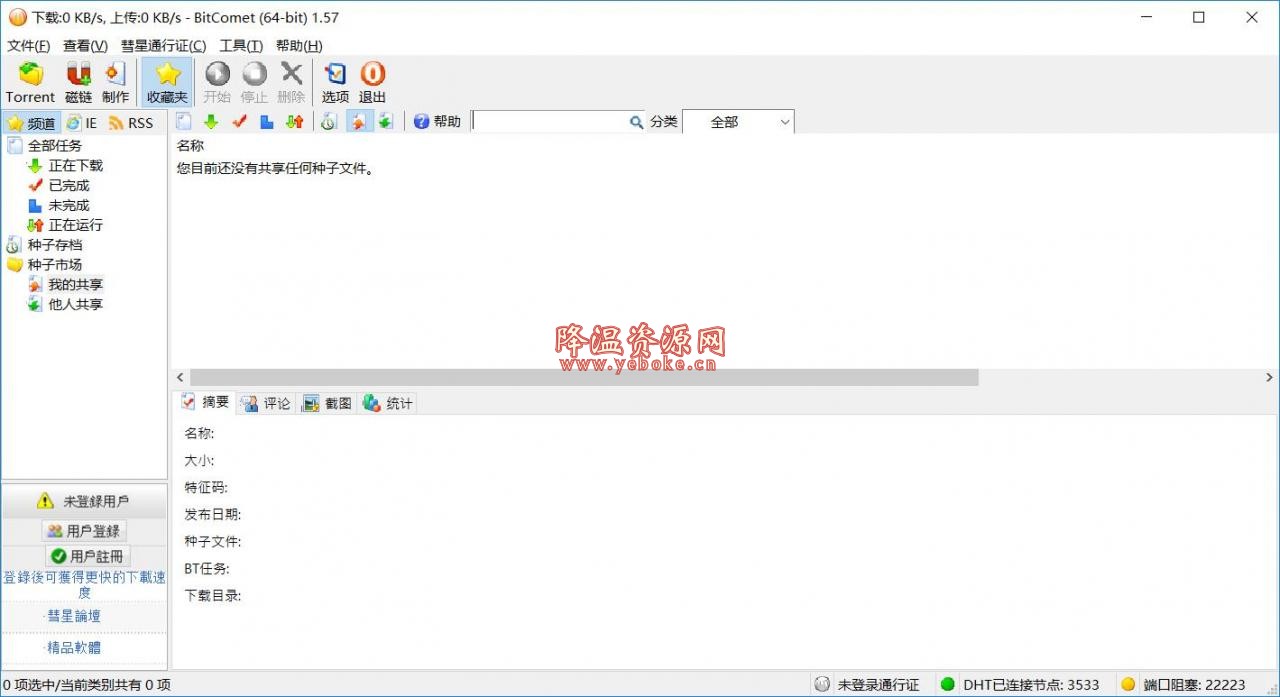
Task: Open the 查看(V) menu
Action: [x=85, y=46]
